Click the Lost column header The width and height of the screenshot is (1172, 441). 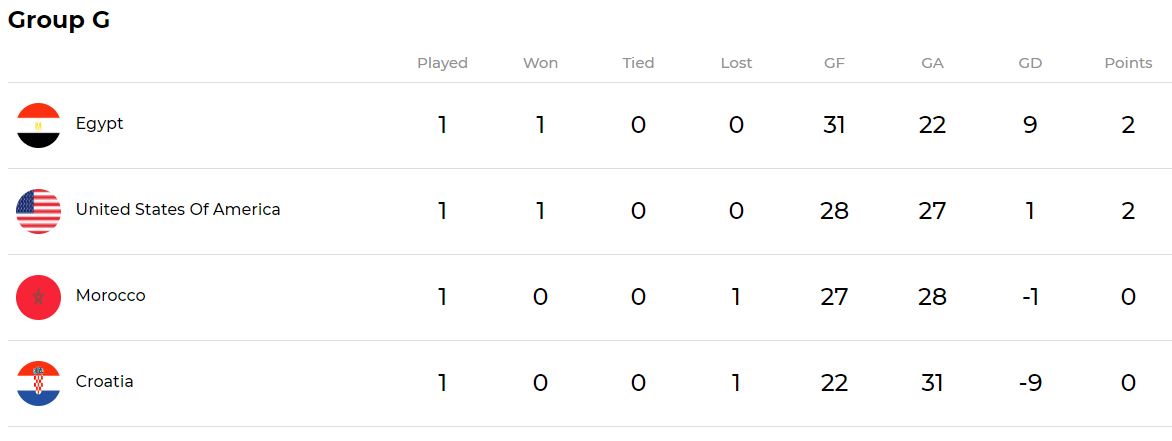736,63
